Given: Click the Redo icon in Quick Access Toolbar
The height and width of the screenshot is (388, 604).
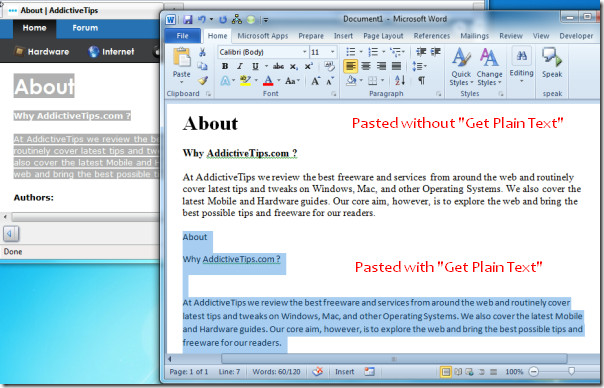Looking at the screenshot, I should [223, 19].
